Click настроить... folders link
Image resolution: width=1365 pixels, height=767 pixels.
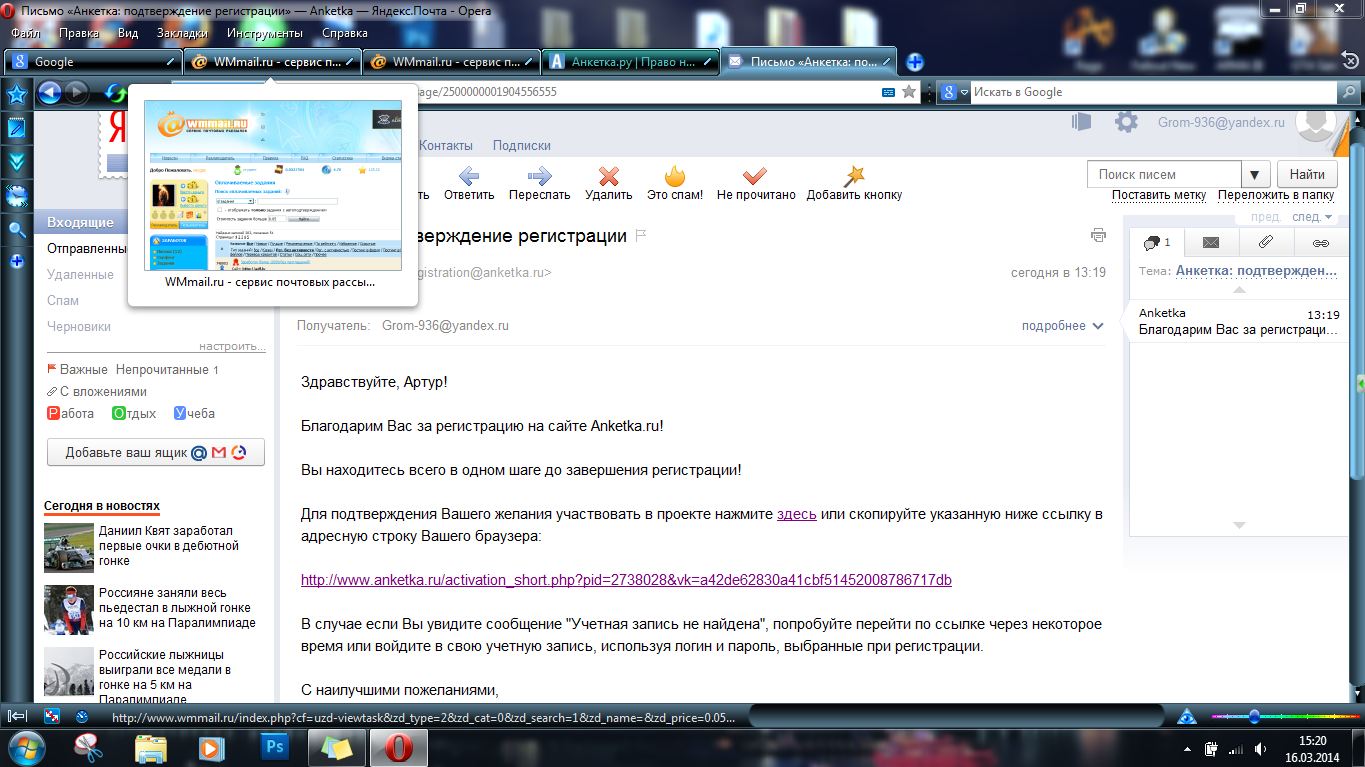[x=232, y=346]
